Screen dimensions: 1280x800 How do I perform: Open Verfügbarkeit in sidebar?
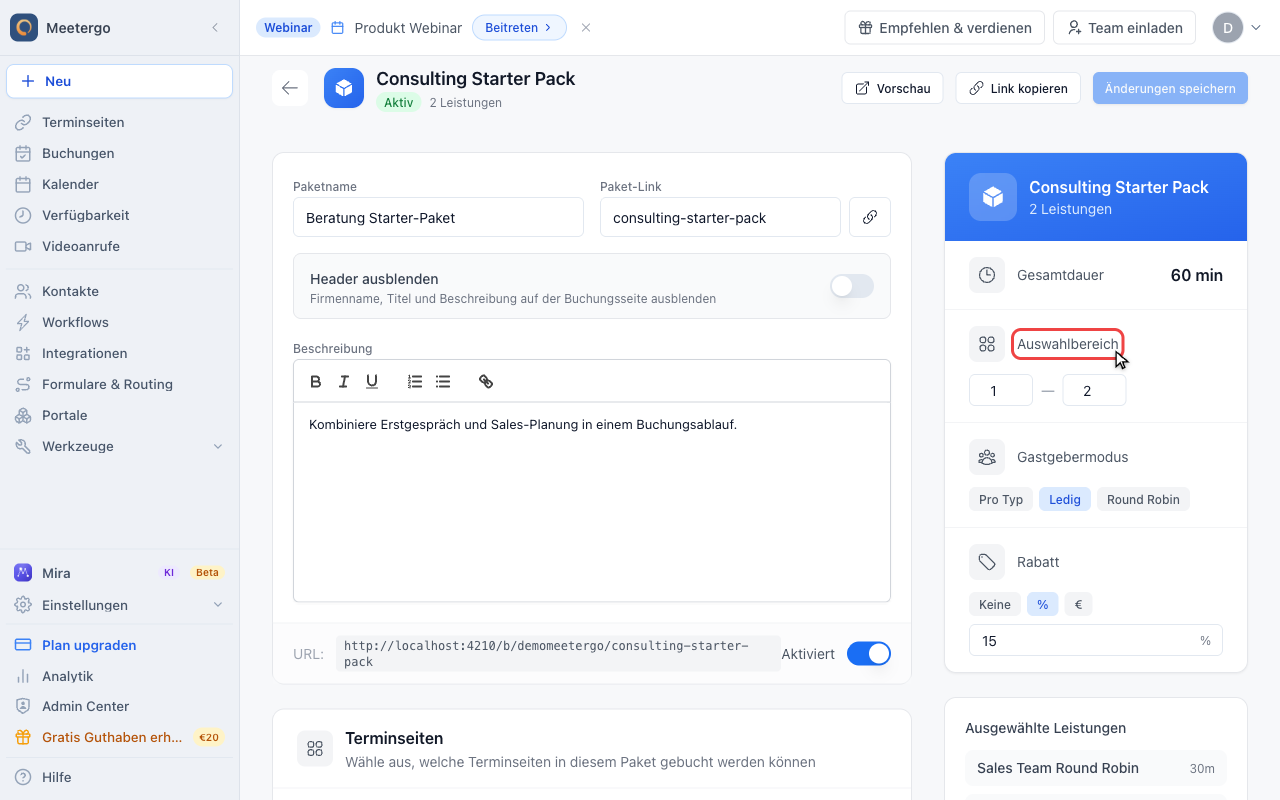tap(120, 215)
